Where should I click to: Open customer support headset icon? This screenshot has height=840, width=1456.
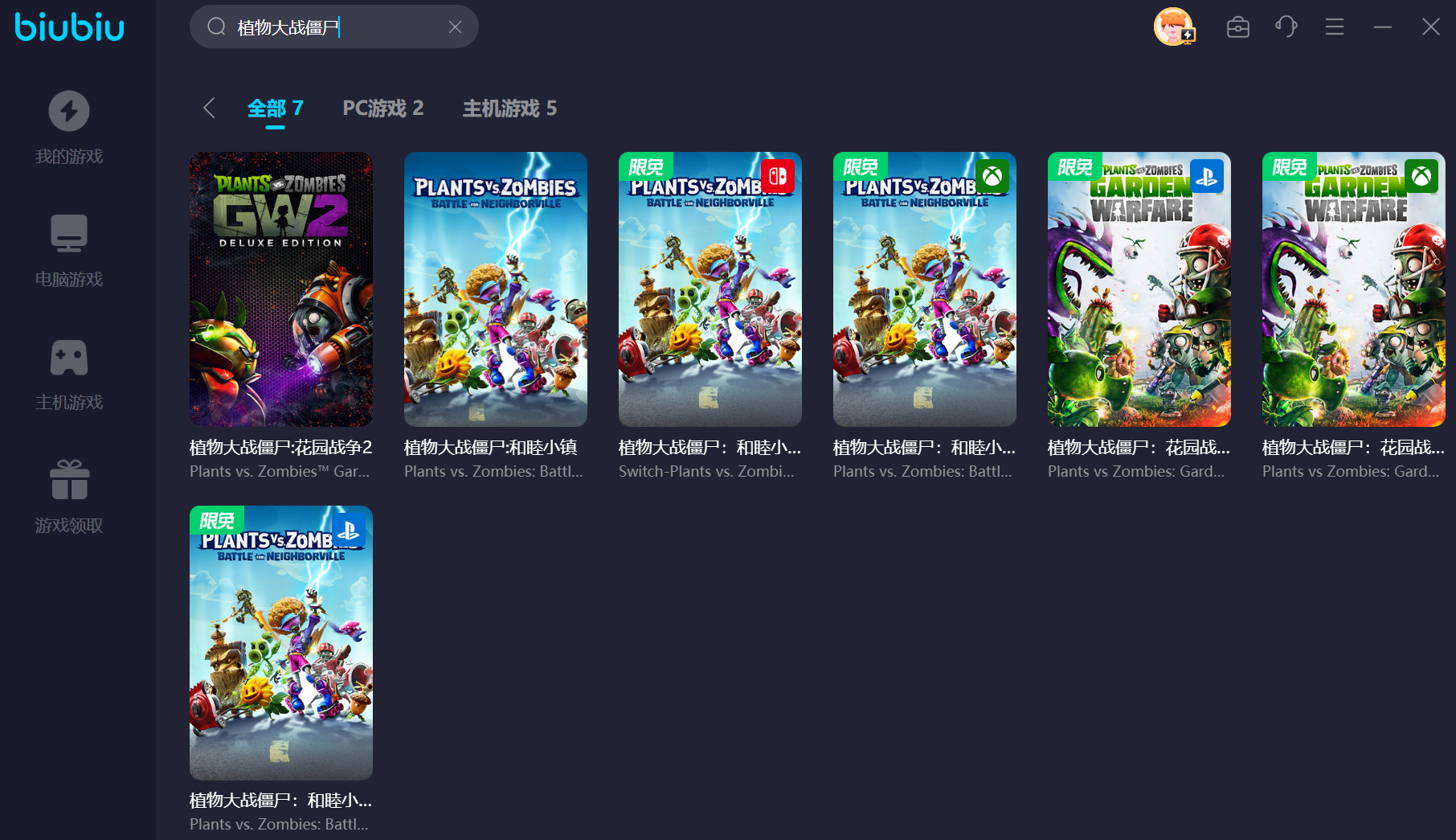pos(1286,27)
